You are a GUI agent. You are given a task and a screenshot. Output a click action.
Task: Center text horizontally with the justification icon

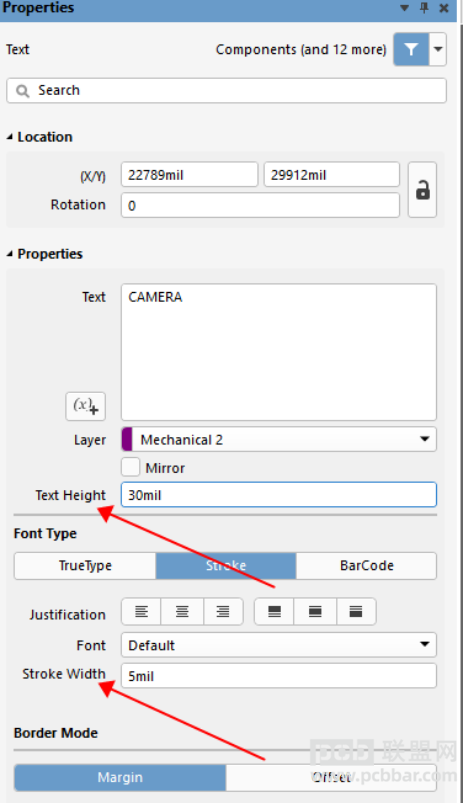tap(182, 611)
